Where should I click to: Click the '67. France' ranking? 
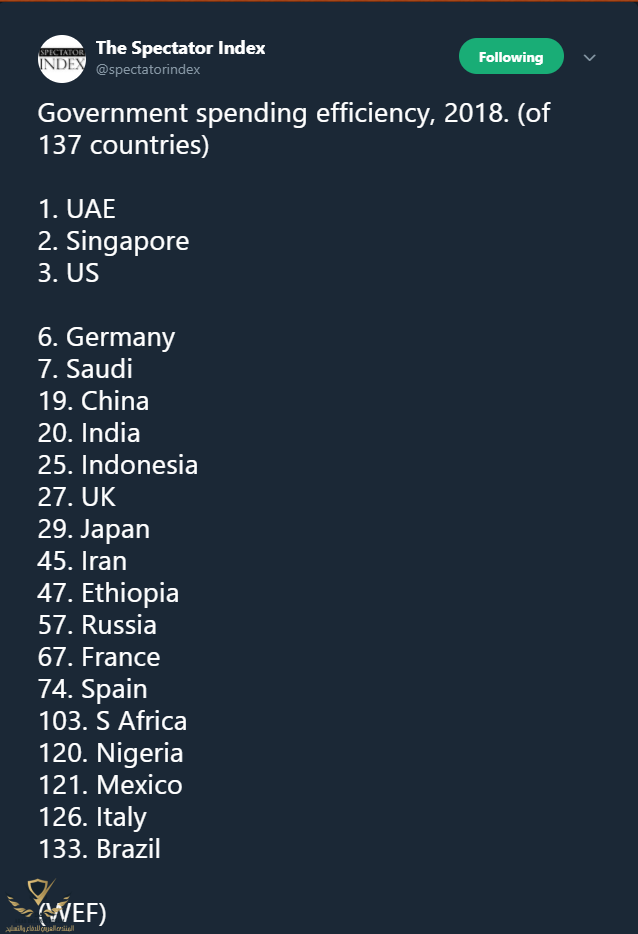tap(99, 658)
